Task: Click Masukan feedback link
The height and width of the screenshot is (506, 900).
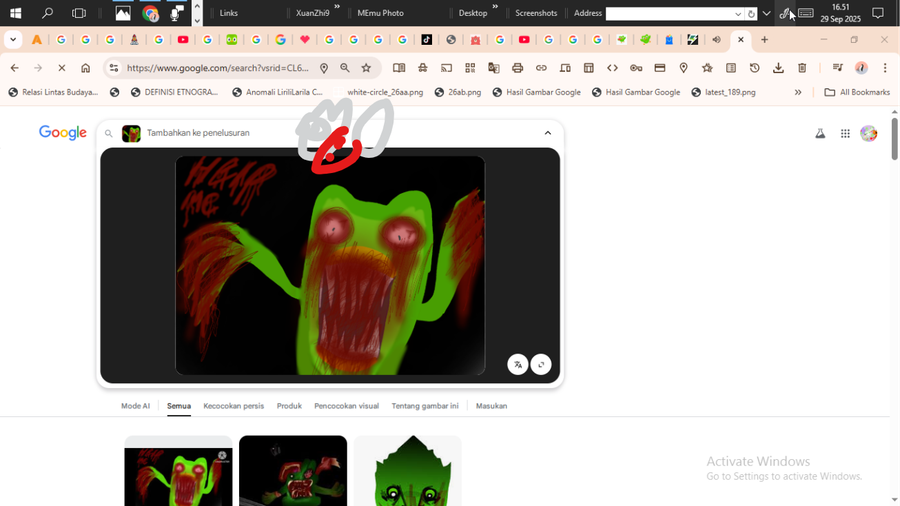Action: coord(491,406)
